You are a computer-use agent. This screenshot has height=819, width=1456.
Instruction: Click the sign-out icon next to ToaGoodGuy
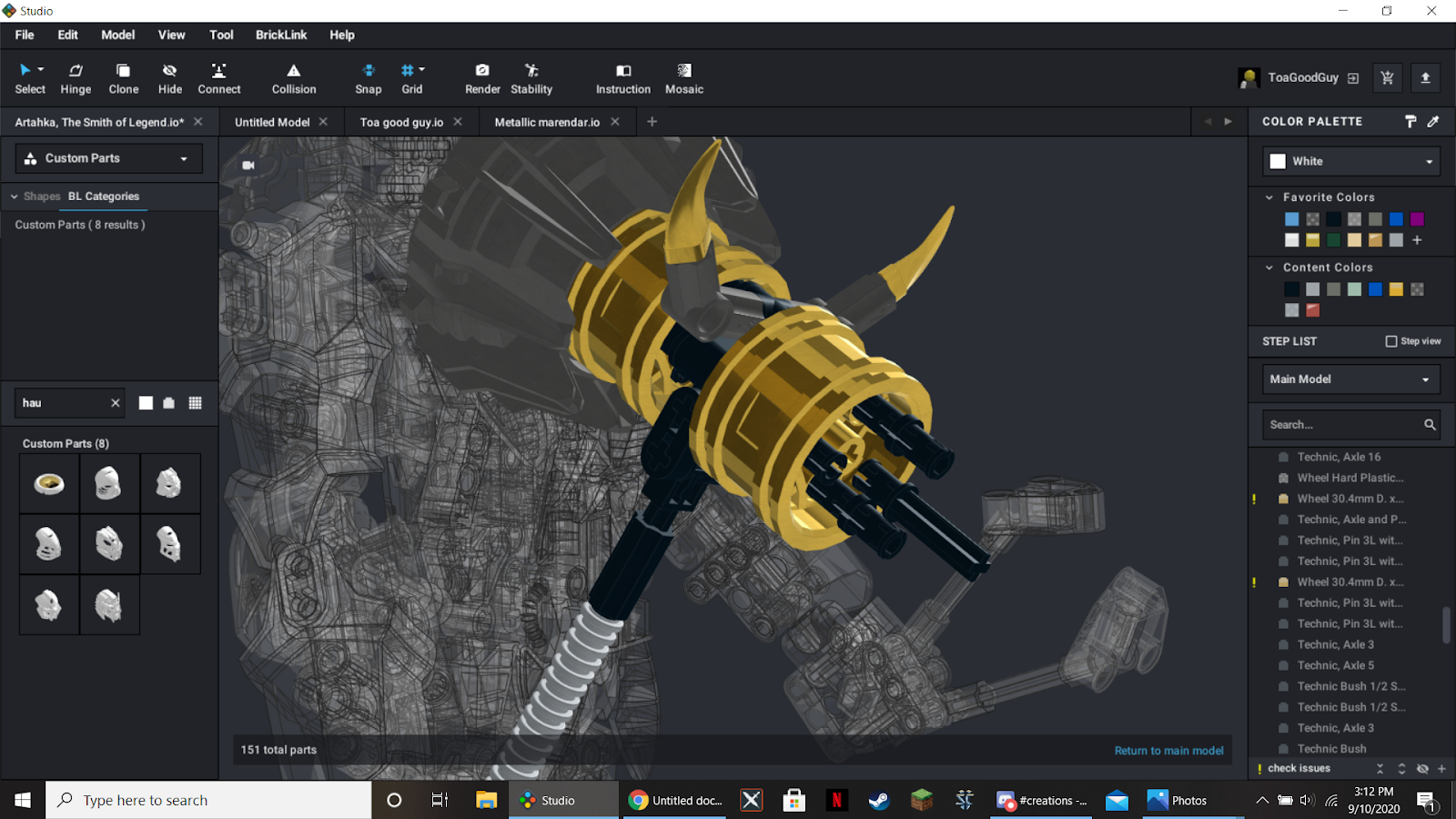tap(1353, 78)
